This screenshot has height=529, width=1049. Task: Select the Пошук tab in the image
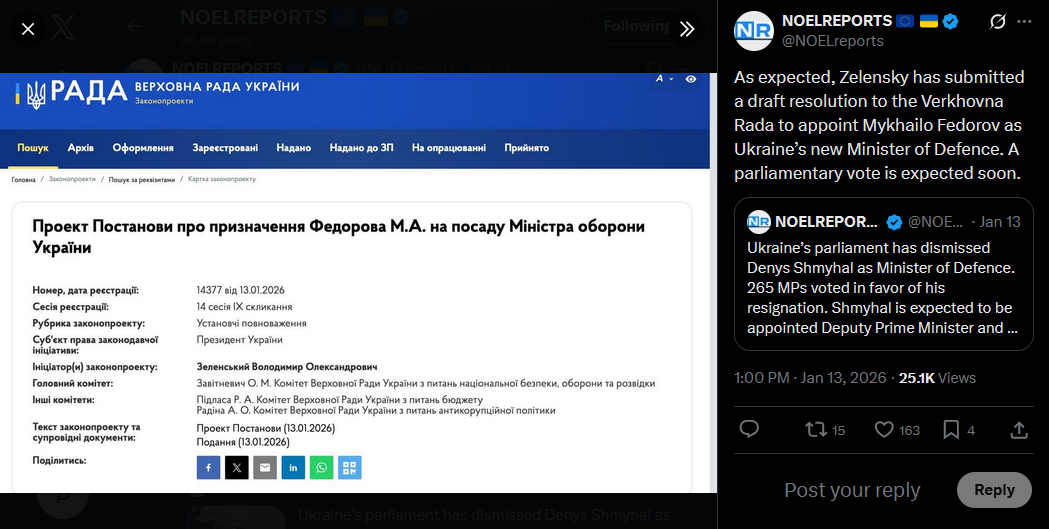33,148
